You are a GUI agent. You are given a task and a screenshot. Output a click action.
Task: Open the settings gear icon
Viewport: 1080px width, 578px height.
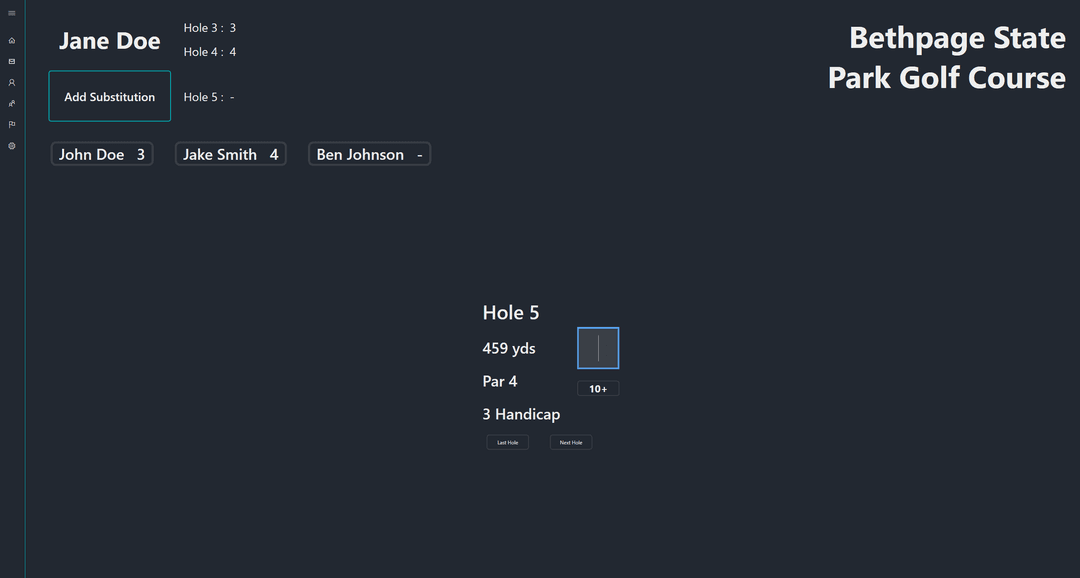[12, 146]
